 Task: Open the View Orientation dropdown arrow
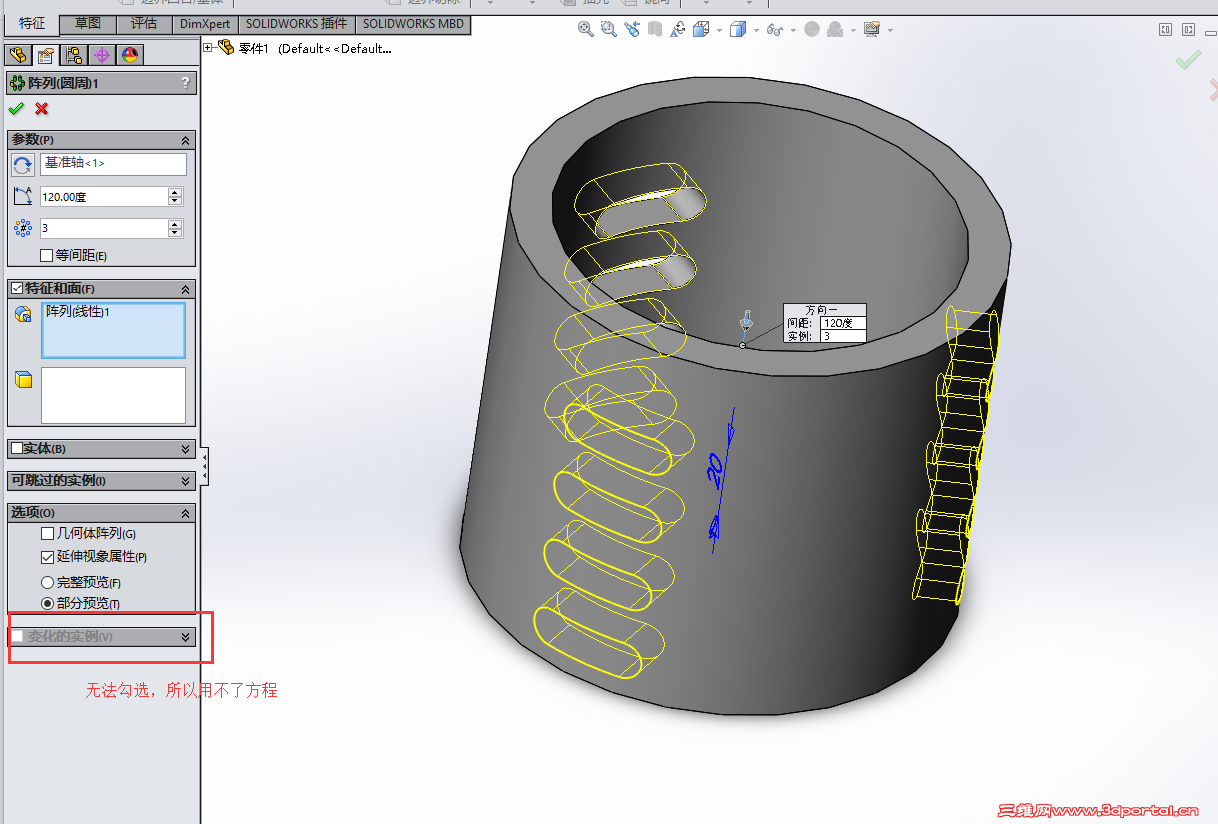(x=719, y=30)
